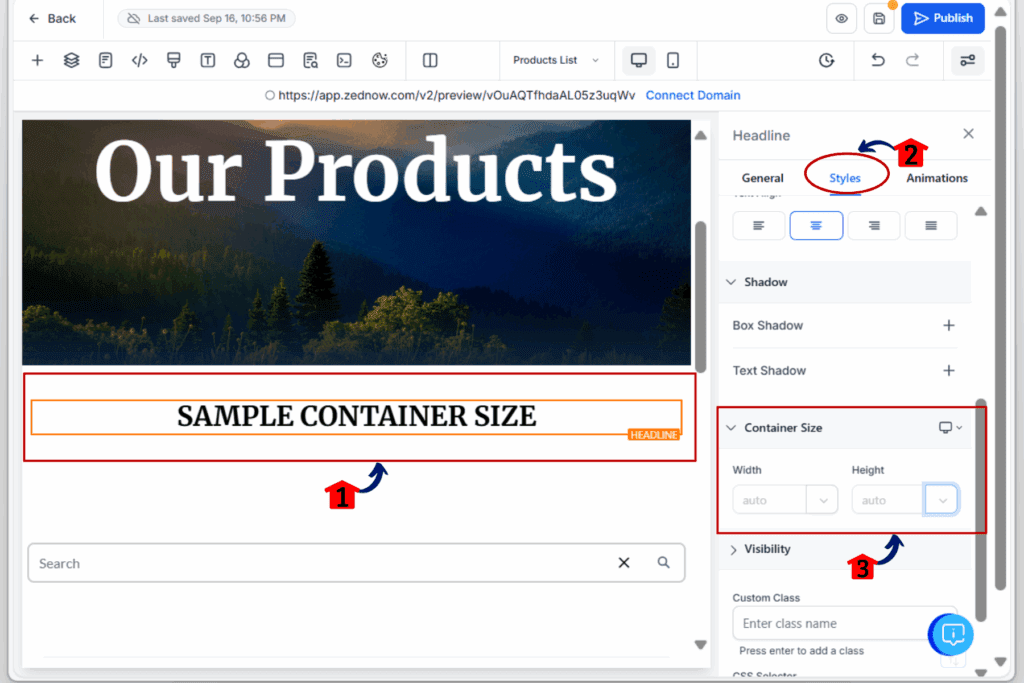Align text right
Viewport: 1024px width, 683px height.
pyautogui.click(x=874, y=225)
